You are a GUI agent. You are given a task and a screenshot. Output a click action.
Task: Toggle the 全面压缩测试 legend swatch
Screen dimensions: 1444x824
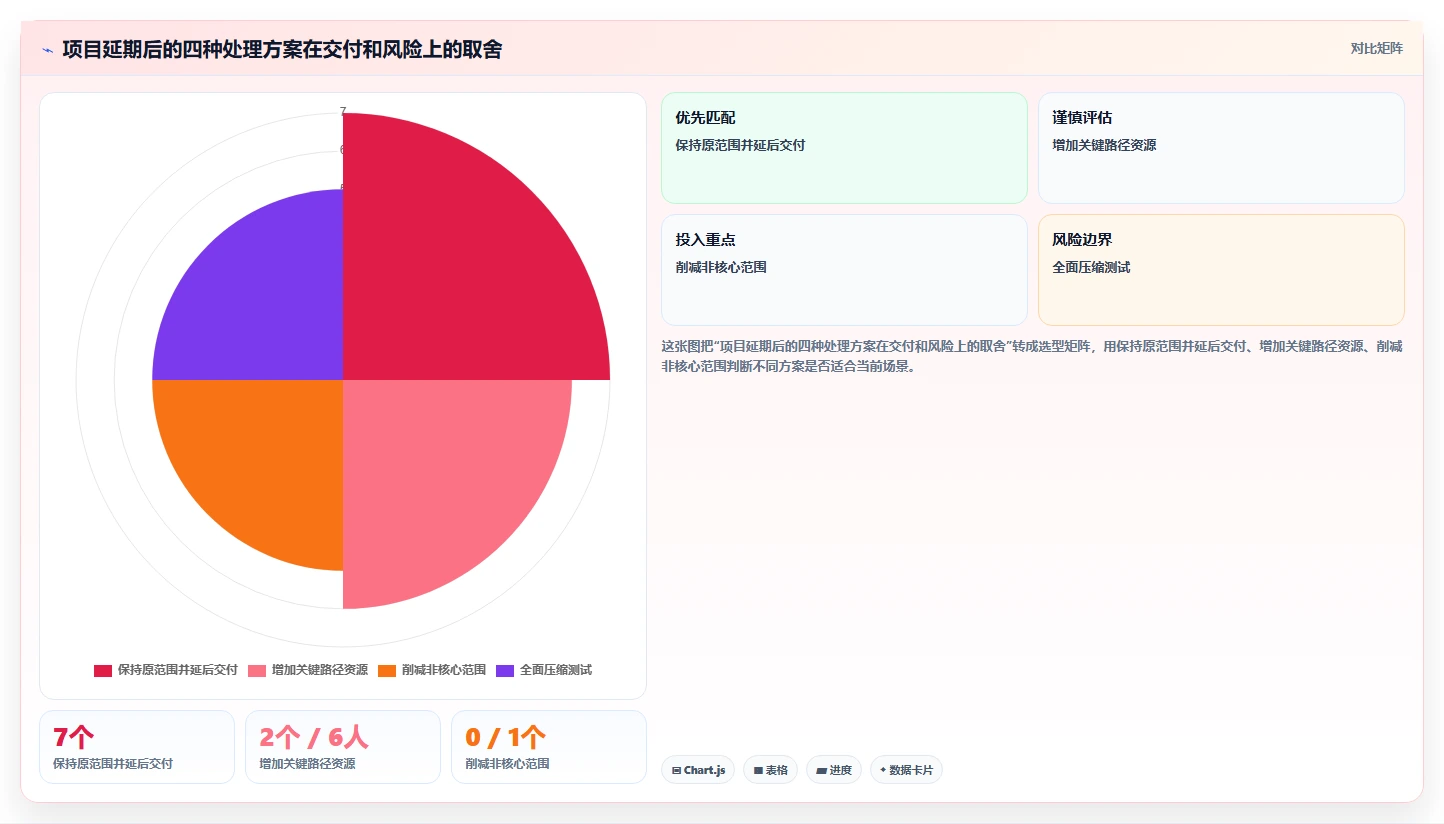click(x=505, y=670)
